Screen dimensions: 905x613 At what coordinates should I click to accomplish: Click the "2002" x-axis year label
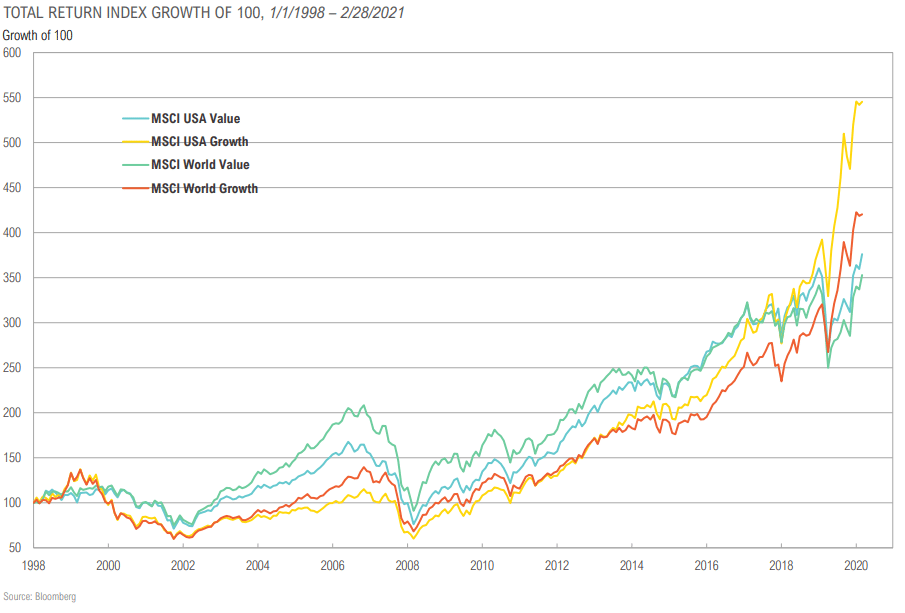pyautogui.click(x=183, y=566)
